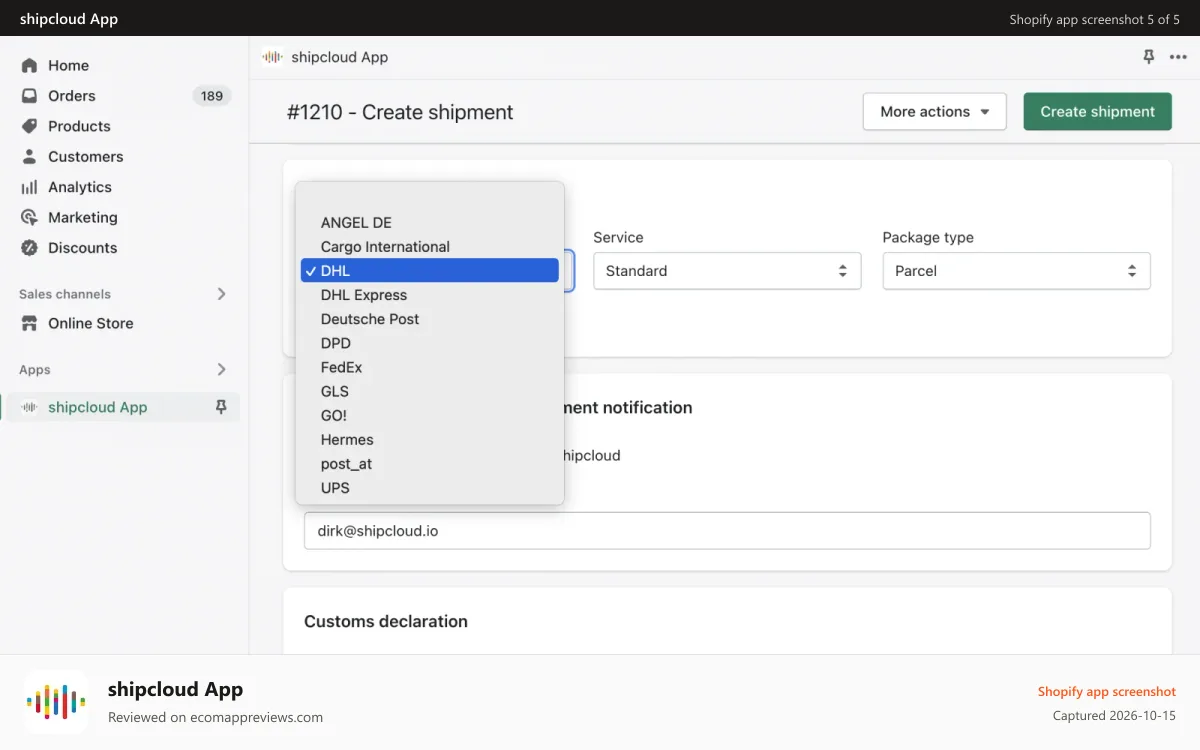This screenshot has height=750, width=1200.
Task: Click the Orders inbox icon
Action: click(29, 96)
